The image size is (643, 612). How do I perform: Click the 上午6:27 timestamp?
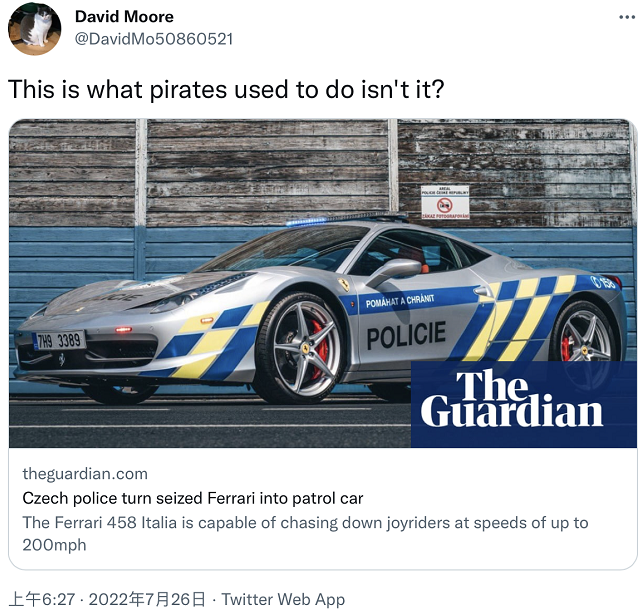(x=42, y=599)
